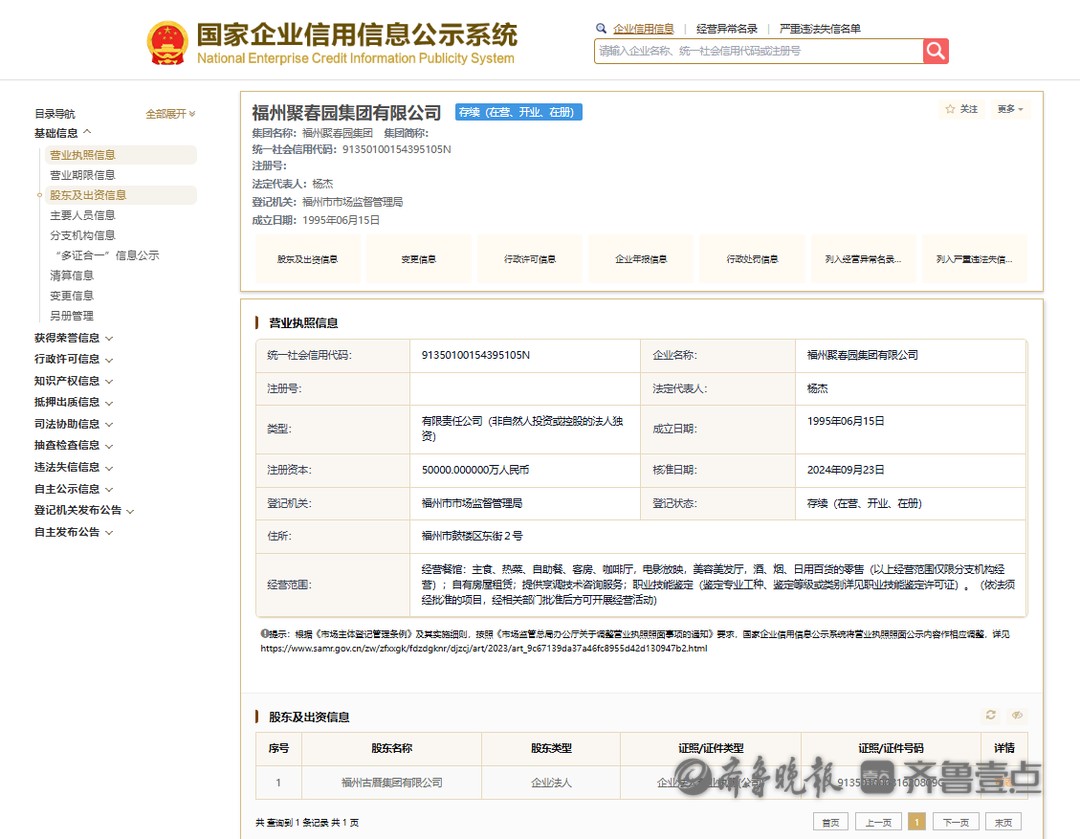Click page number 1 in pagination
Screen dimensions: 1080x839
pyautogui.click(x=917, y=822)
